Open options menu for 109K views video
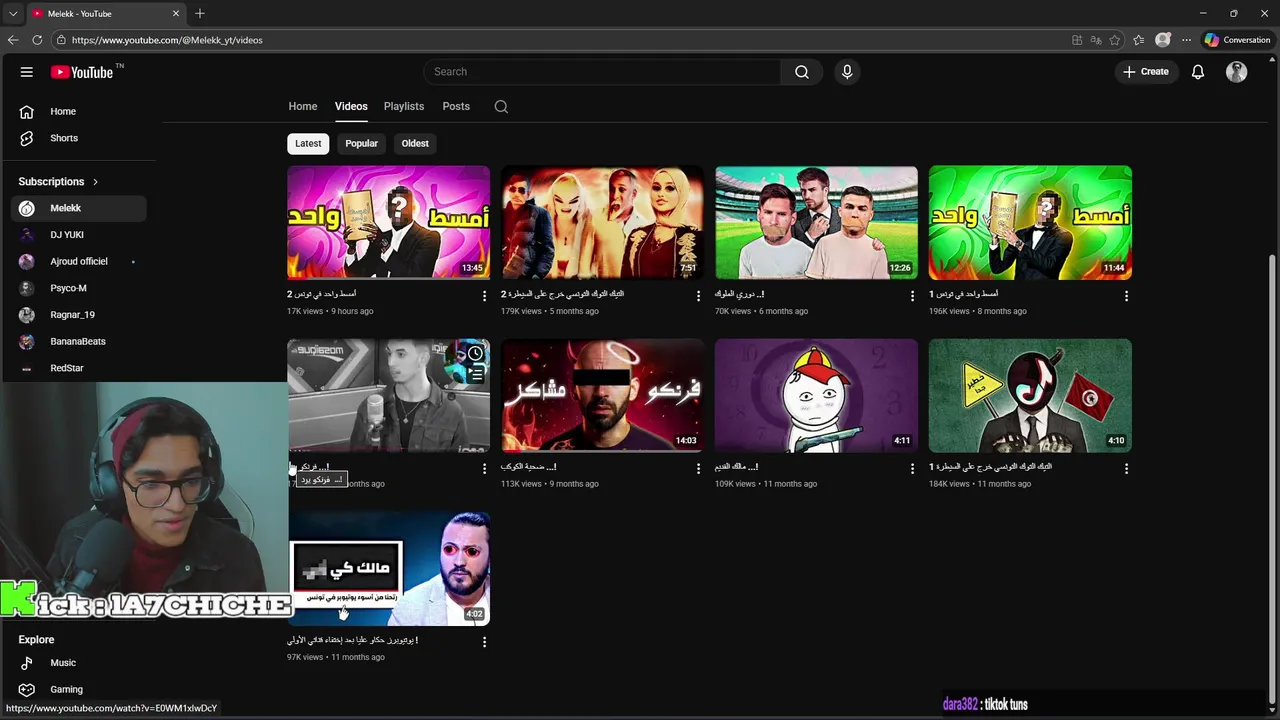1280x720 pixels. tap(912, 469)
